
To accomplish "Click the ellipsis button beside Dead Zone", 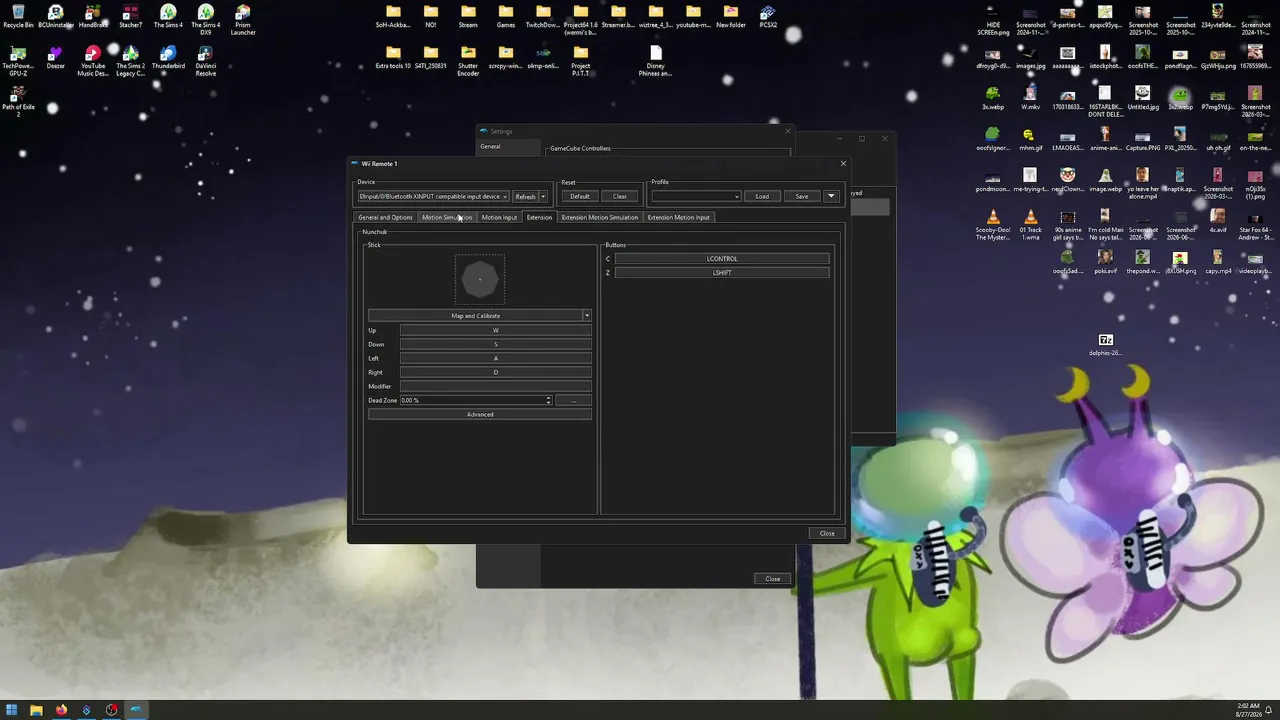I will coord(574,400).
